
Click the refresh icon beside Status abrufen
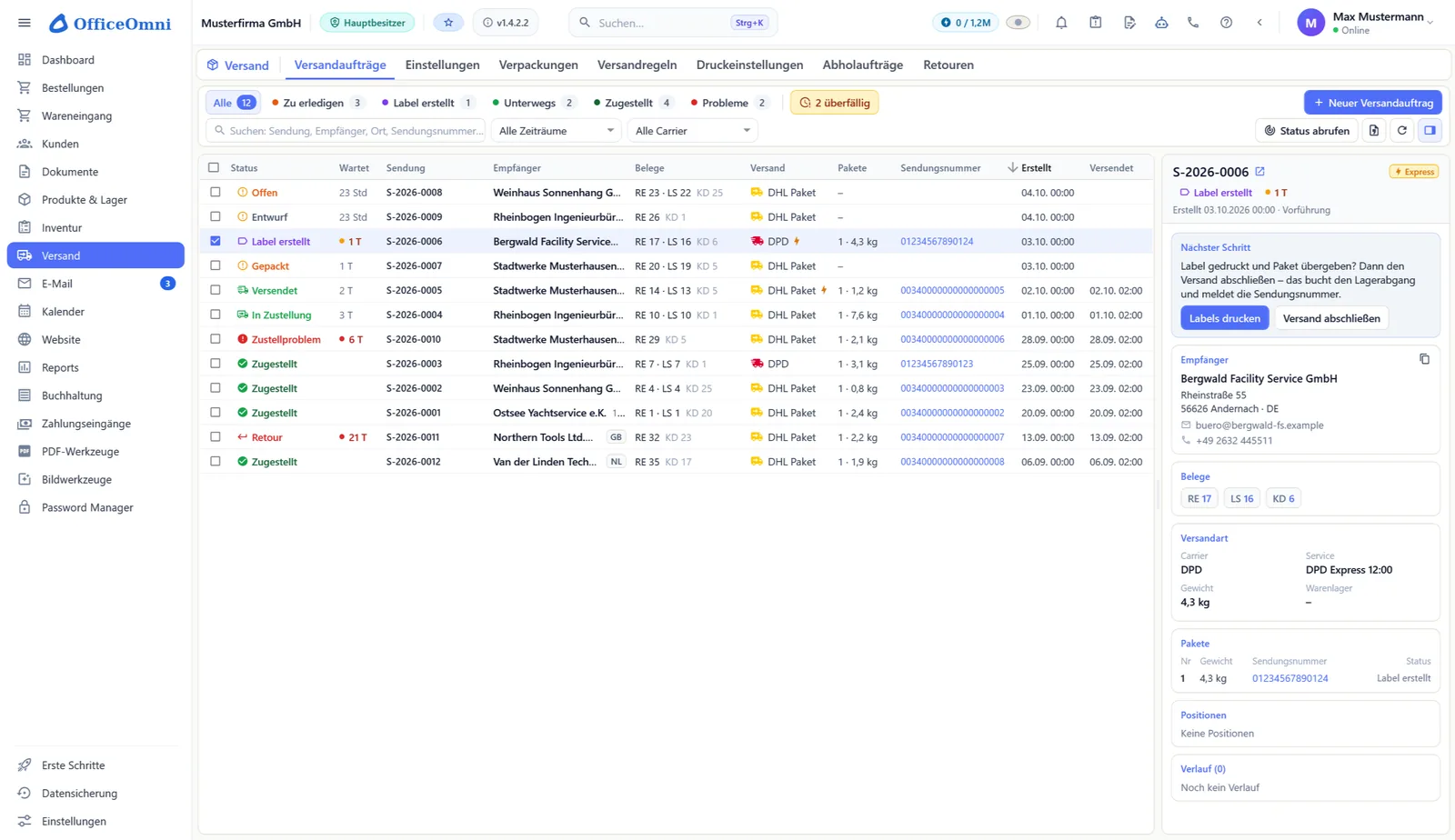point(1402,131)
